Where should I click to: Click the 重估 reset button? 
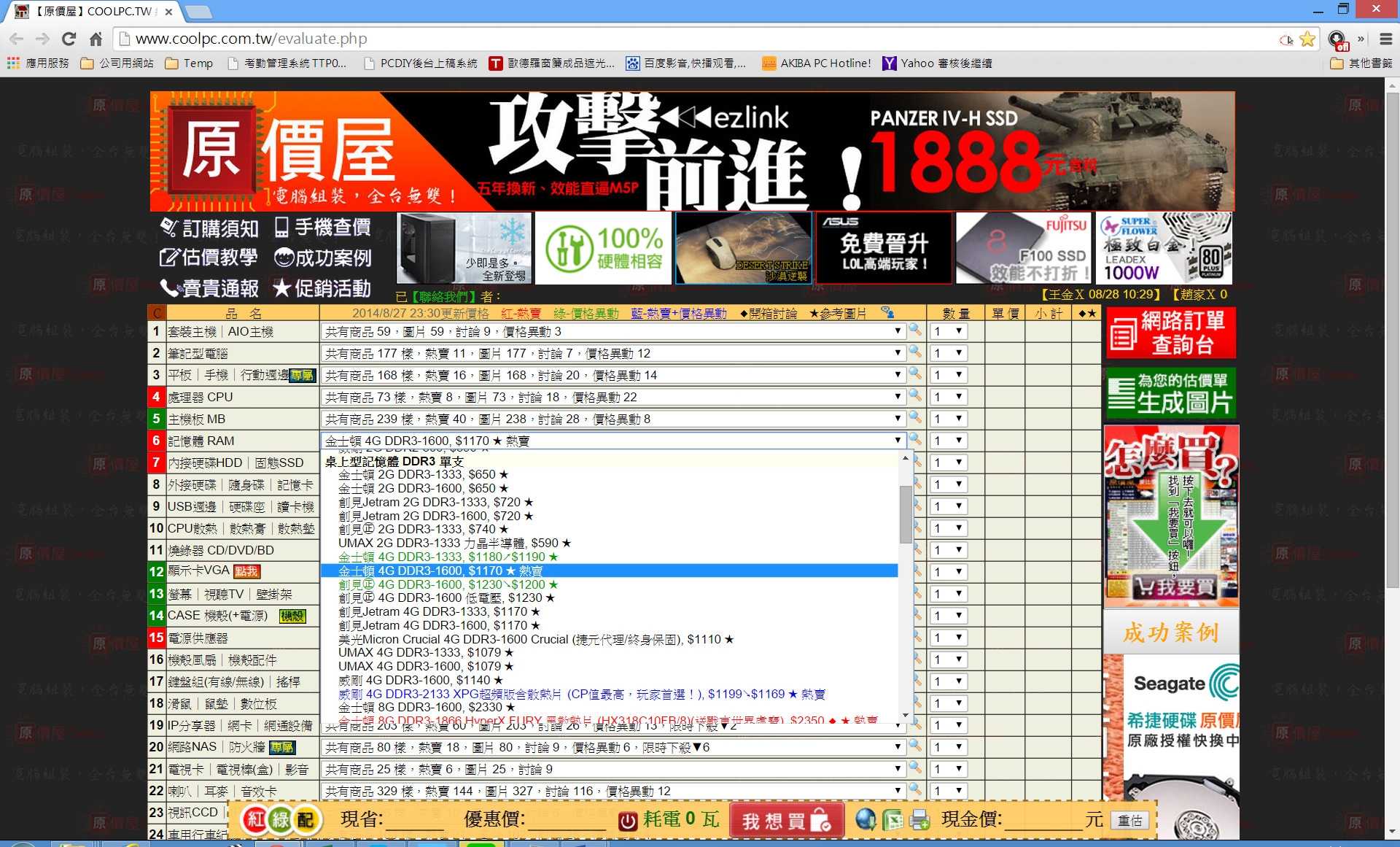pyautogui.click(x=1130, y=821)
